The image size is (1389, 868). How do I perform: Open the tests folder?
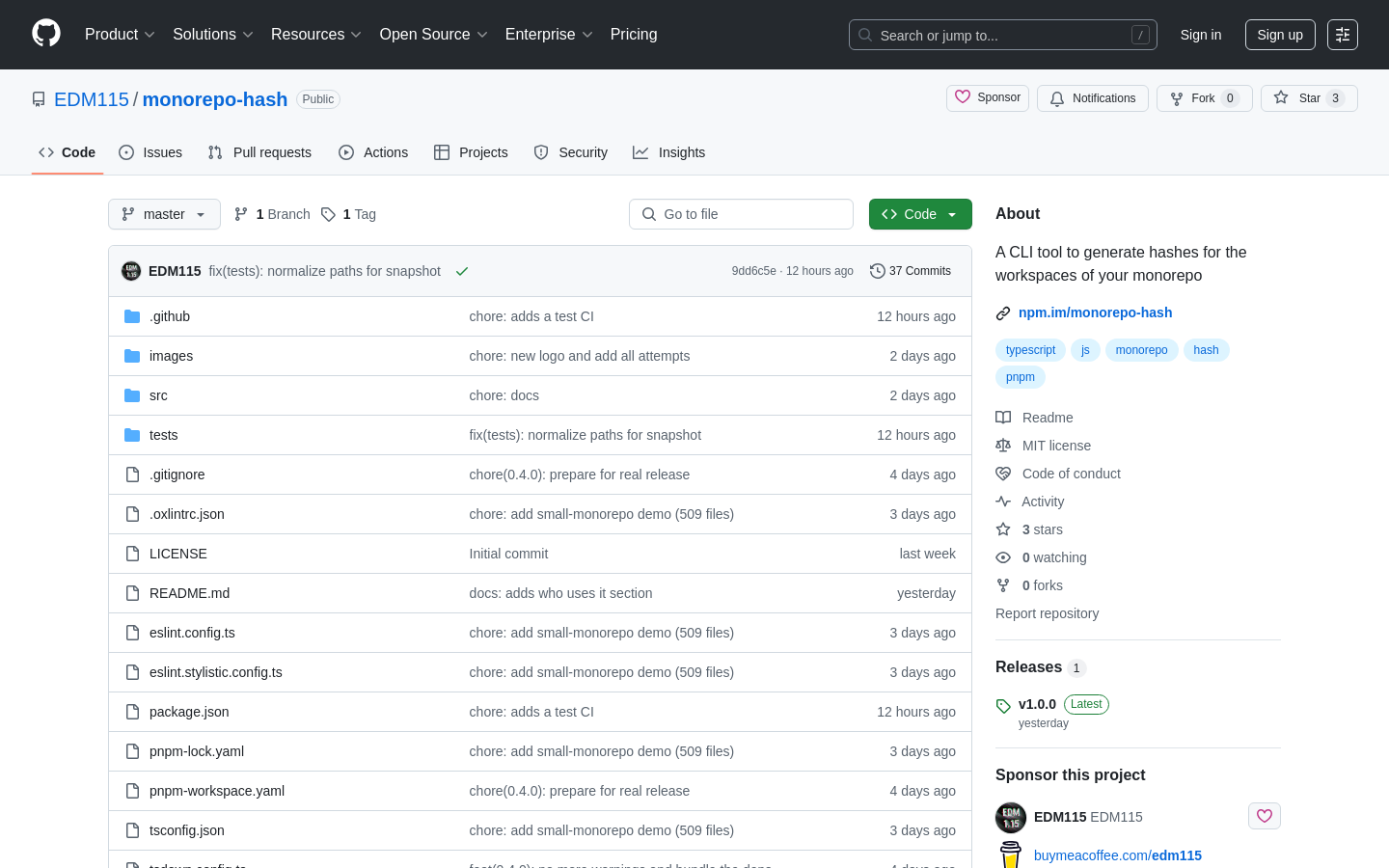pos(163,435)
